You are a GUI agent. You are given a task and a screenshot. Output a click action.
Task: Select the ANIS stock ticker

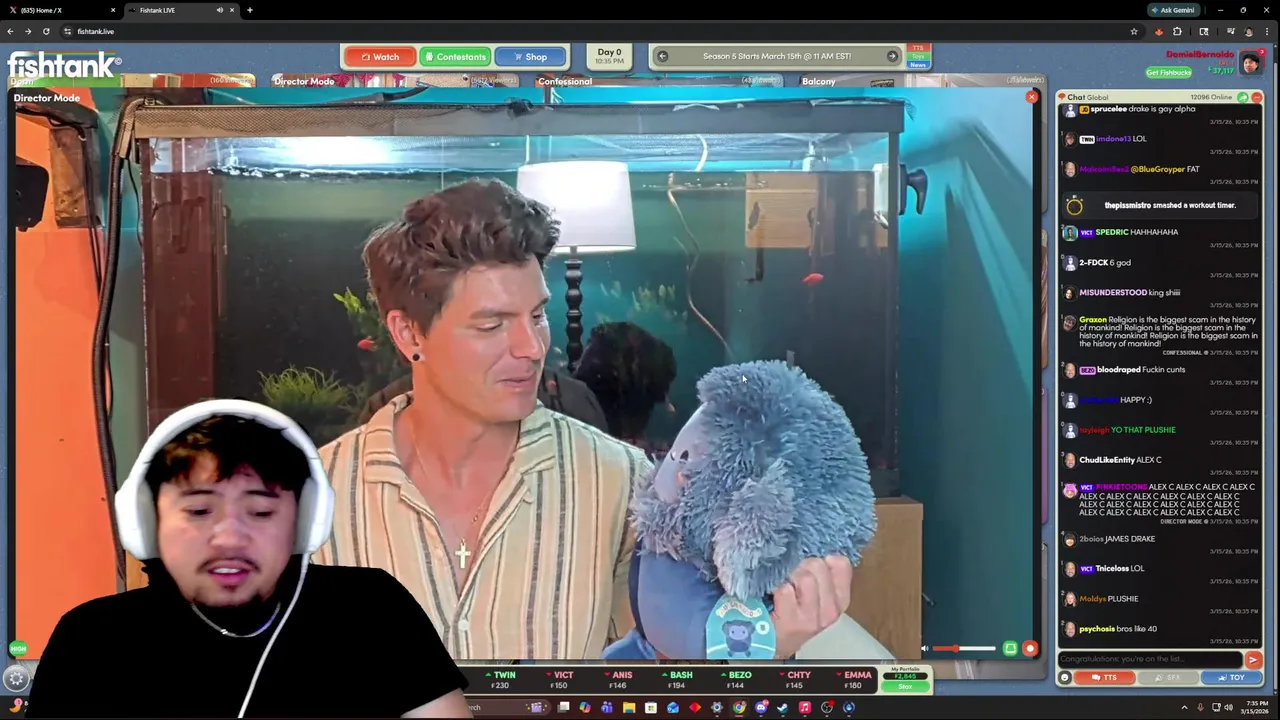pos(617,680)
